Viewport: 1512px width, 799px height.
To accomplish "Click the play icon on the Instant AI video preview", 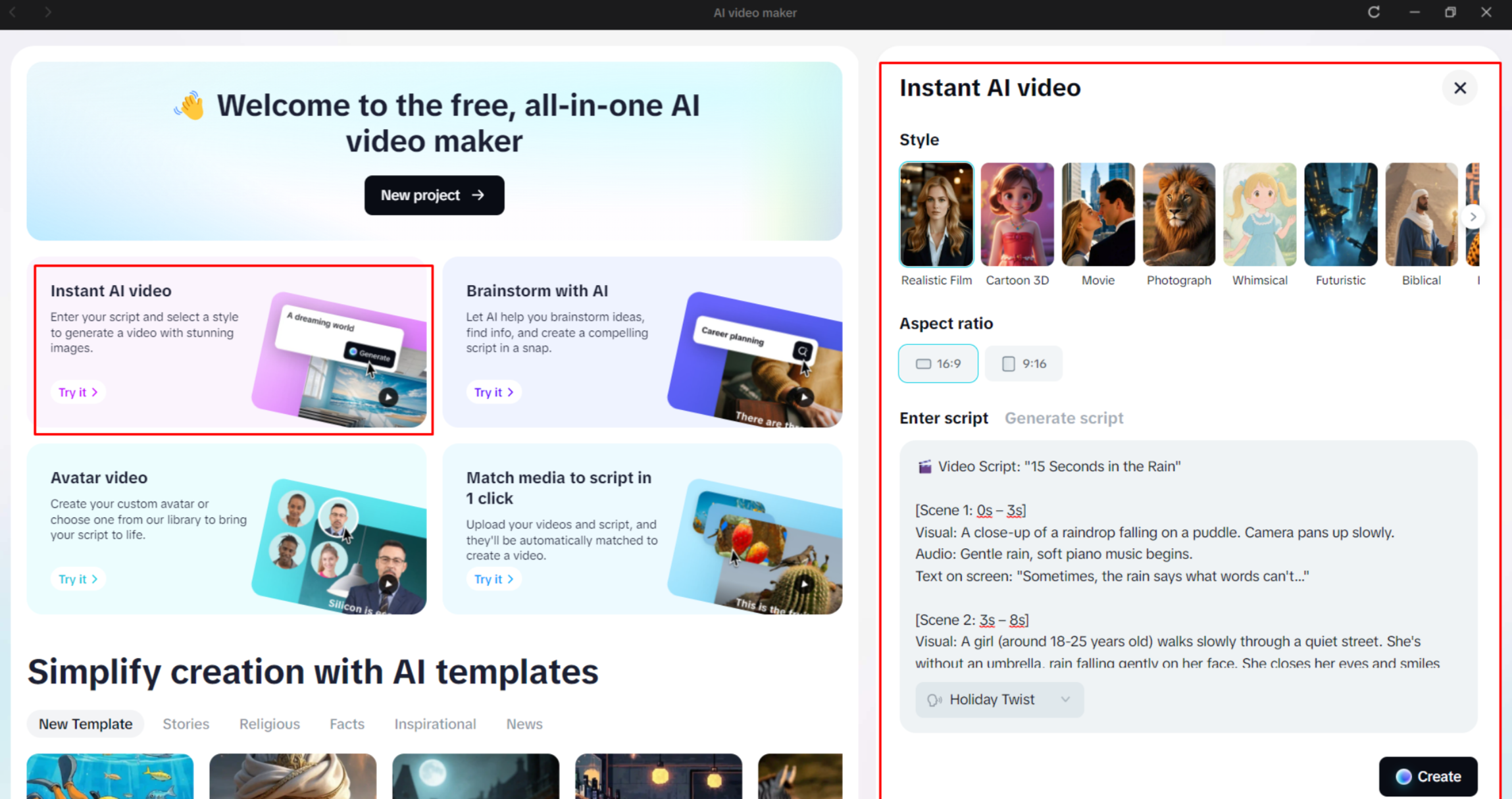I will tap(388, 397).
